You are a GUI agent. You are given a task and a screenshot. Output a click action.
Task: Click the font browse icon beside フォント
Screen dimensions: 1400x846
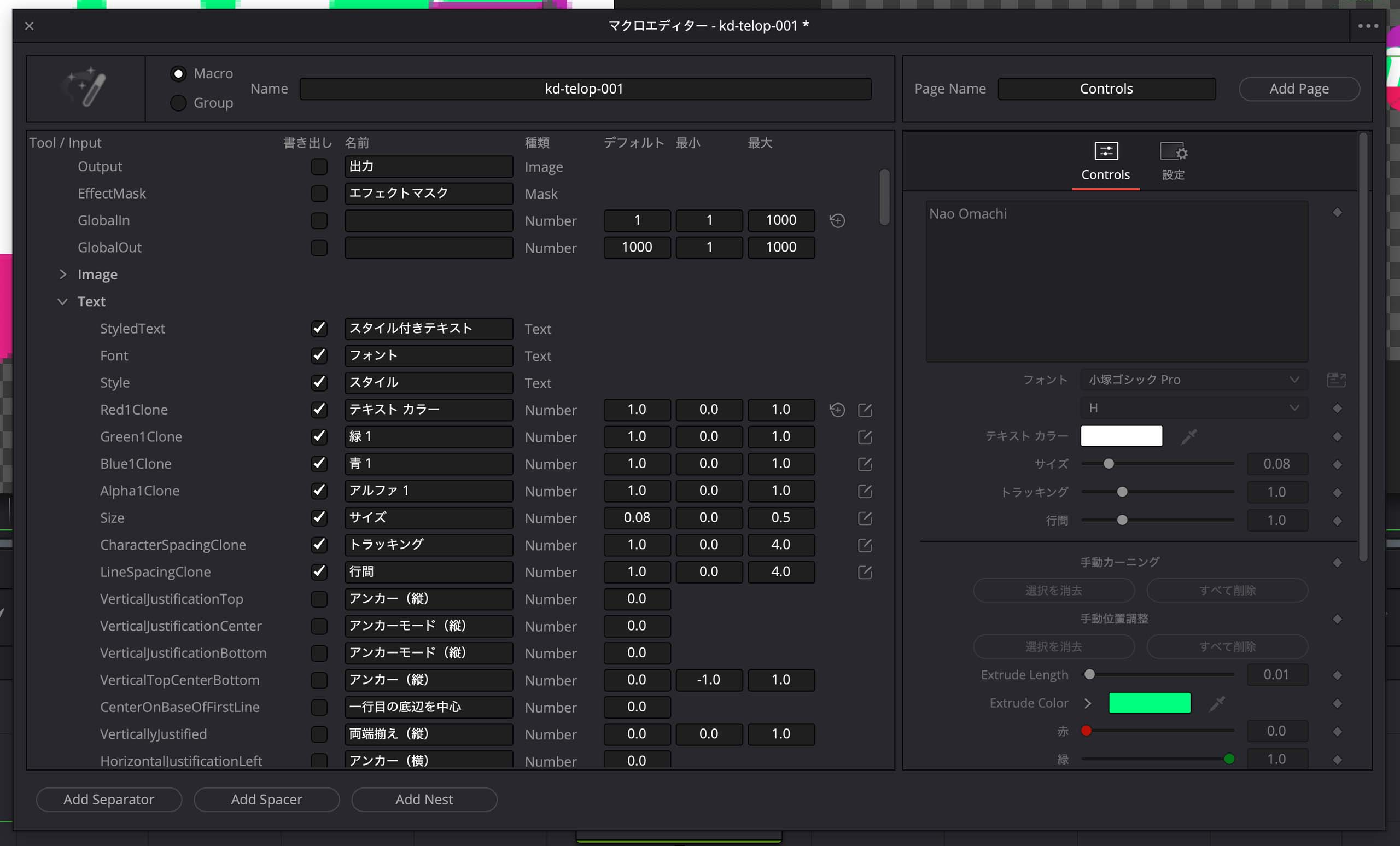(1337, 380)
